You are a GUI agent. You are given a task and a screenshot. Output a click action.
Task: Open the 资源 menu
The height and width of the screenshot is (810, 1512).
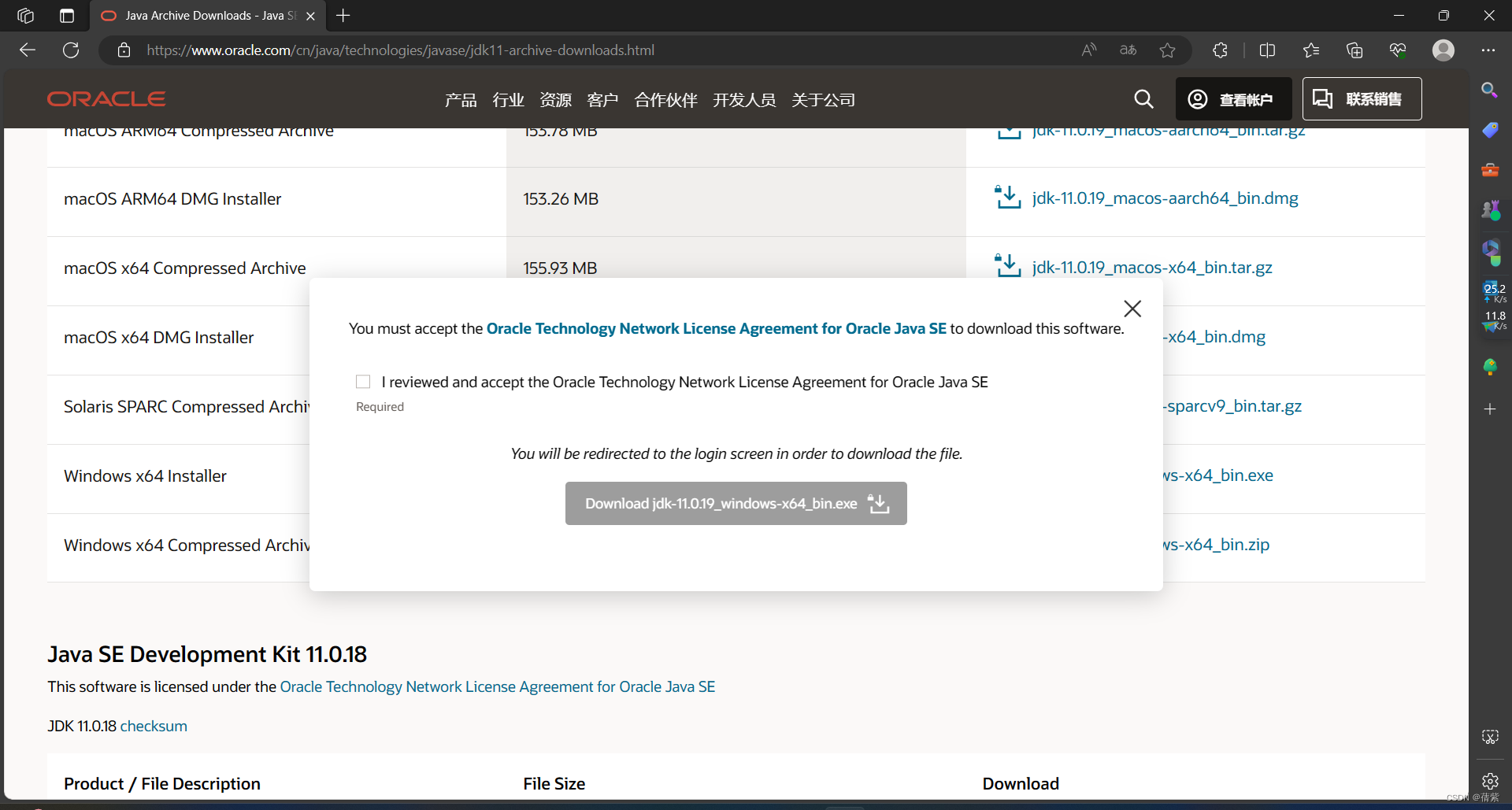(555, 100)
